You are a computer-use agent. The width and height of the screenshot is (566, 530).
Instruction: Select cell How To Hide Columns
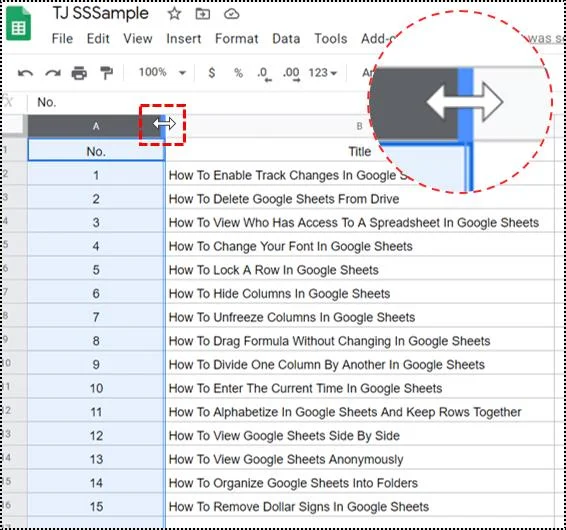[x=360, y=294]
